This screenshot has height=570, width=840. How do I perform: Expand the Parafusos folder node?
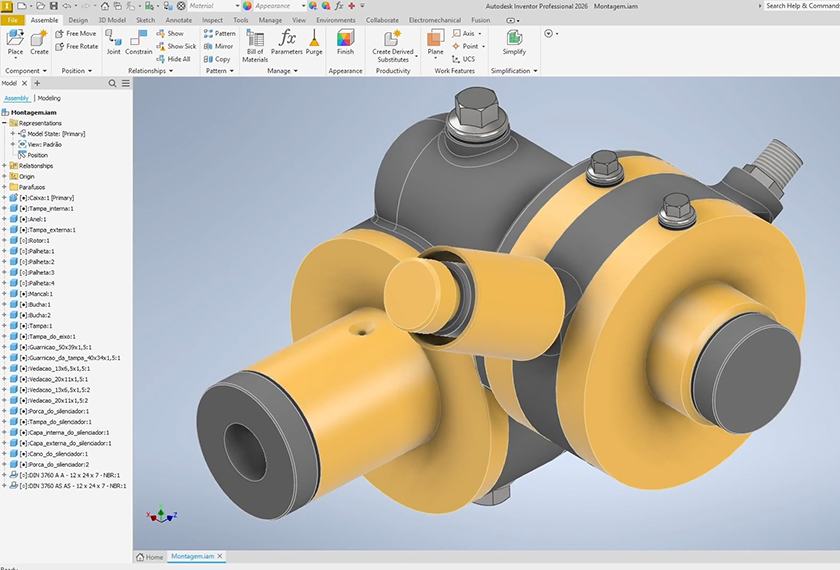[5, 187]
